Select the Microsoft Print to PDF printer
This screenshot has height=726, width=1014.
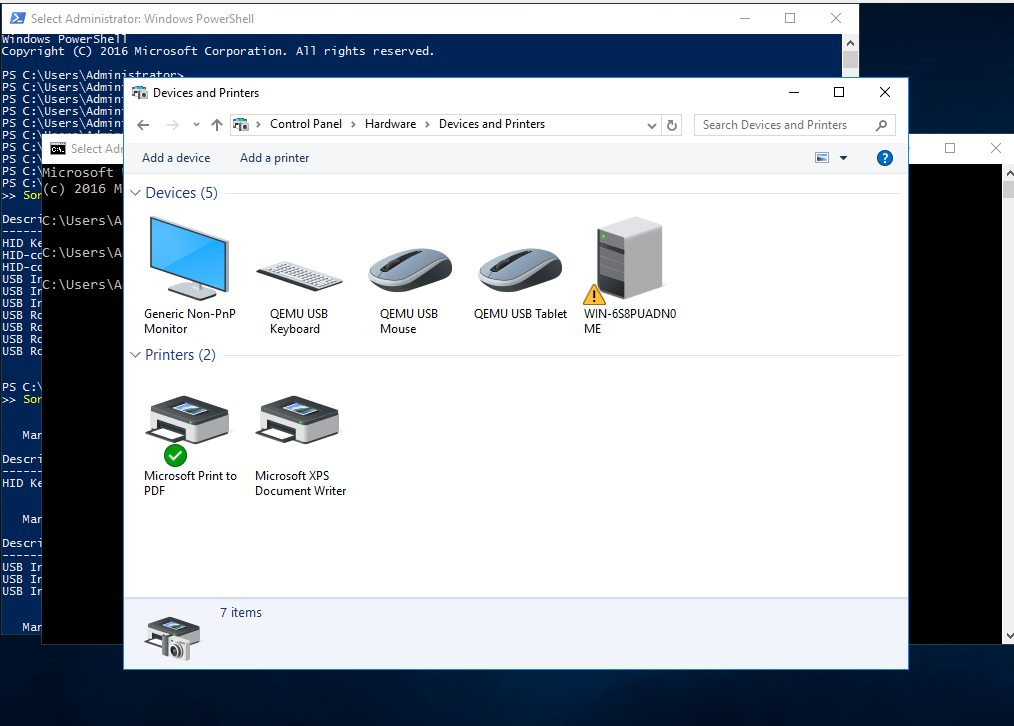[x=188, y=420]
